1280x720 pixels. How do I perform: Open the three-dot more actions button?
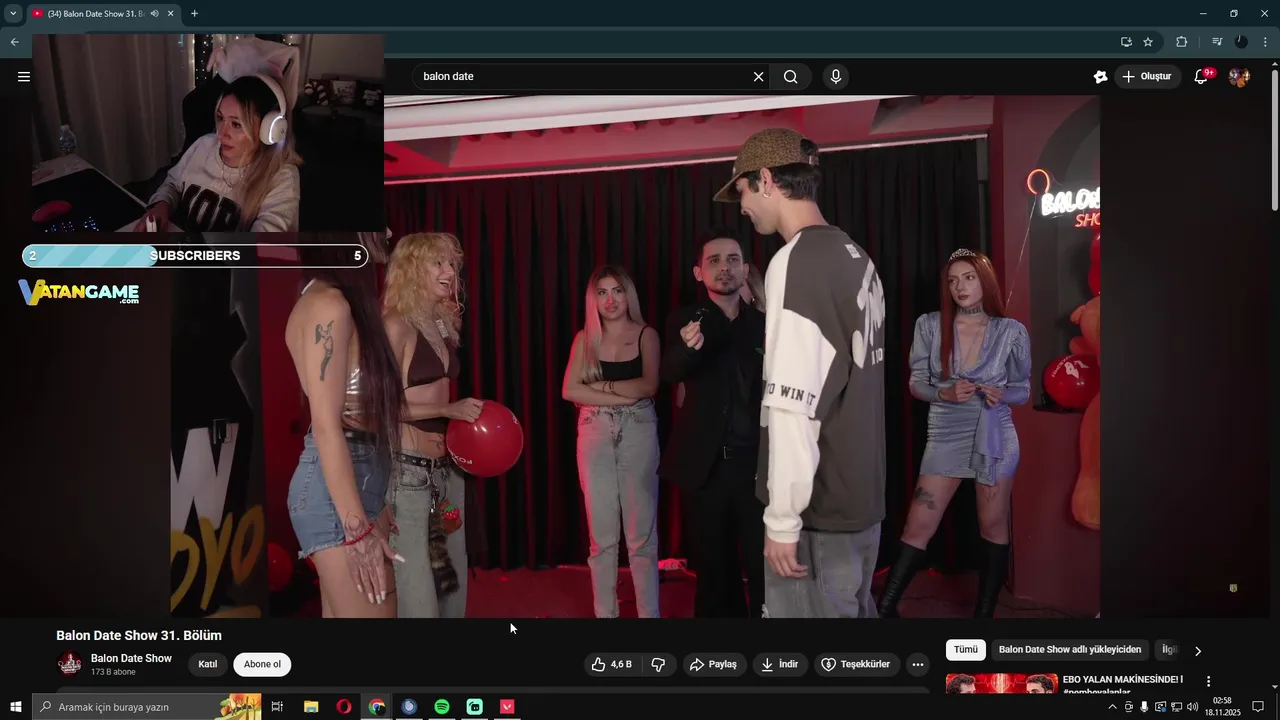pos(918,664)
